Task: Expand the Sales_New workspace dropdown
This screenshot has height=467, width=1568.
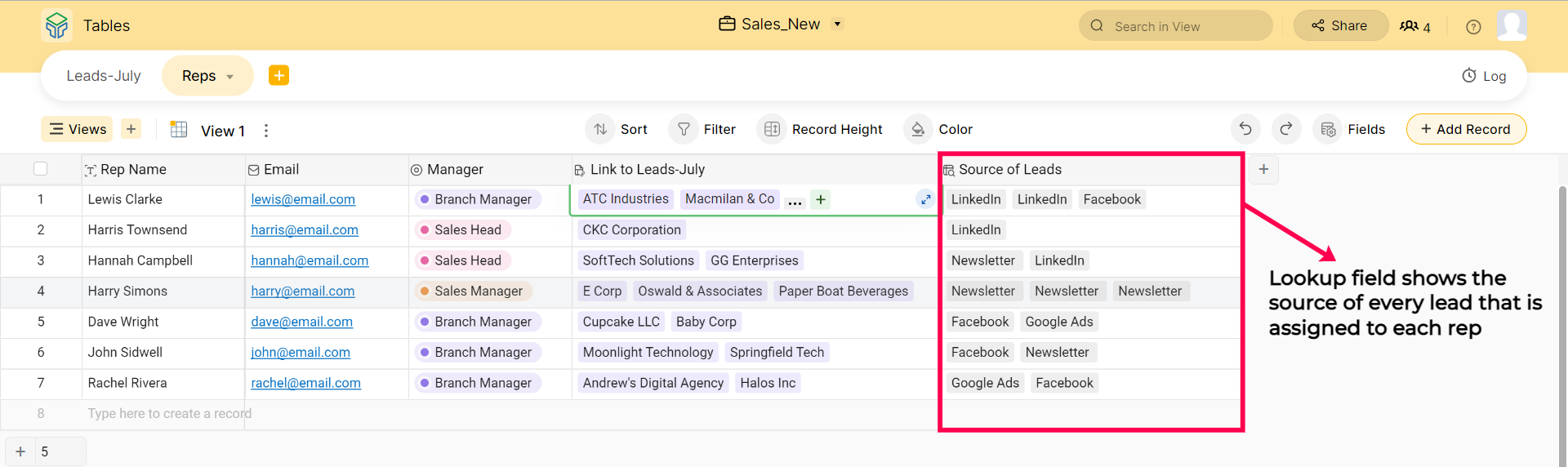Action: [x=837, y=24]
